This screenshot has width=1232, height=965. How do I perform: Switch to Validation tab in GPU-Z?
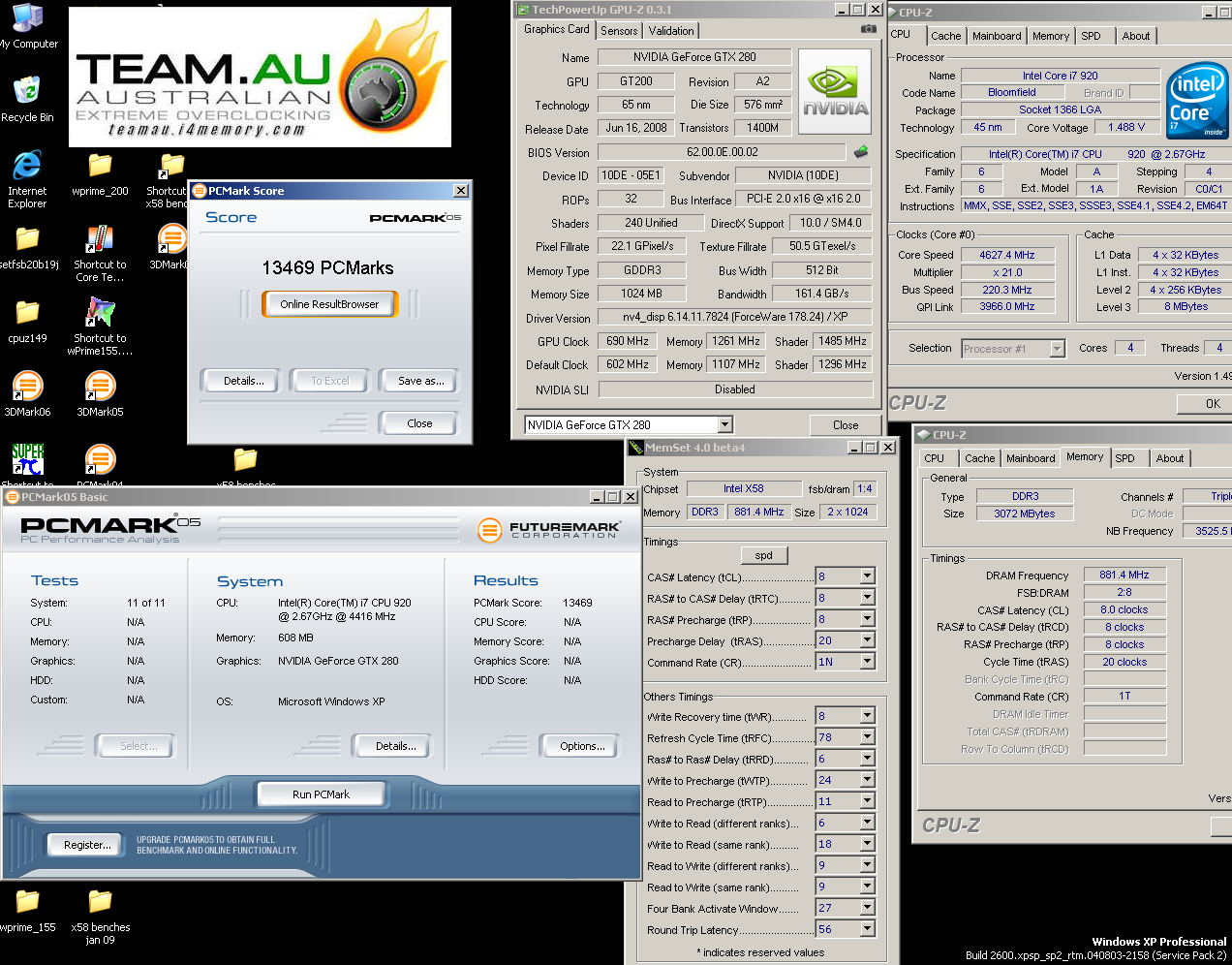click(671, 31)
